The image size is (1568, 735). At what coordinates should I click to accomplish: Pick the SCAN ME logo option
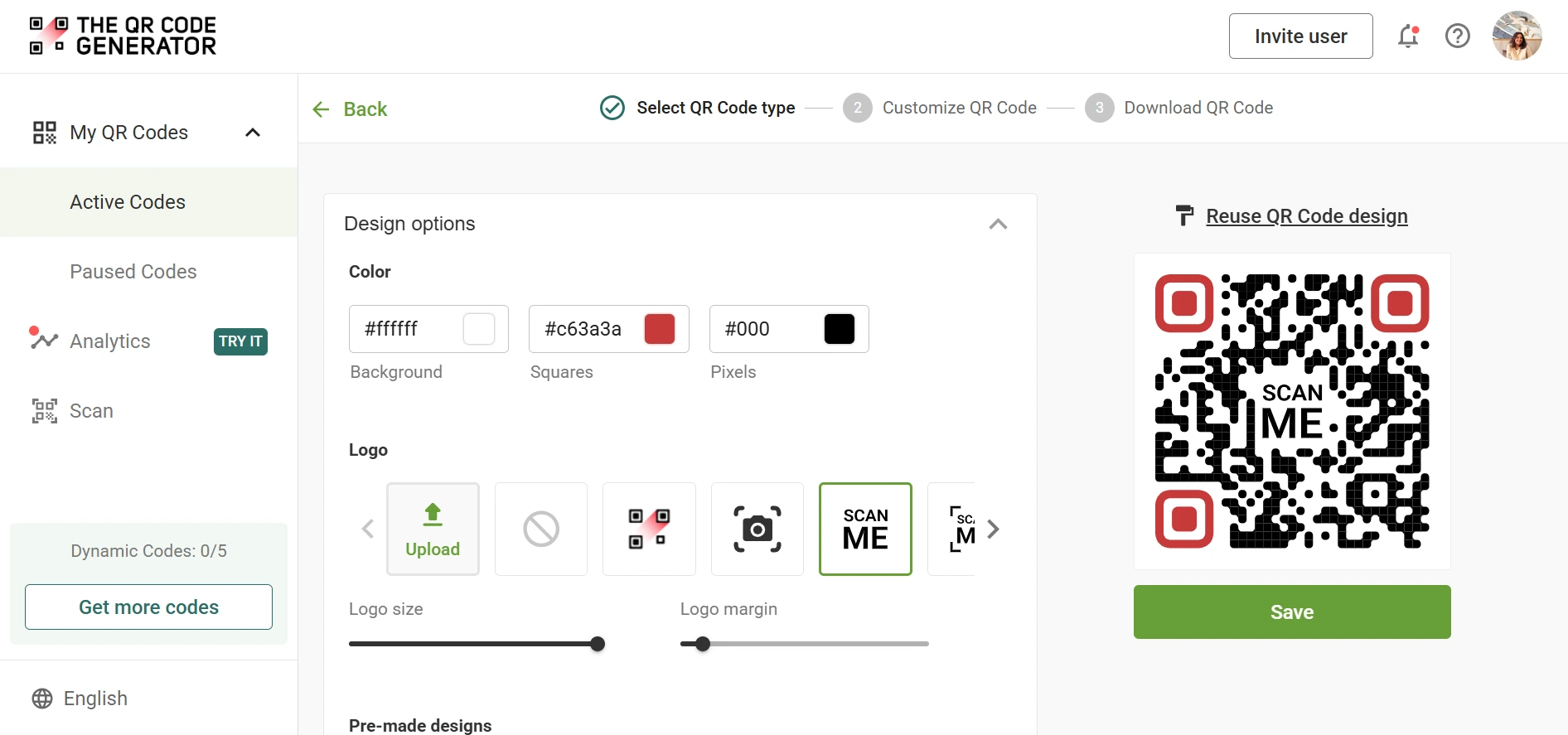(x=865, y=529)
